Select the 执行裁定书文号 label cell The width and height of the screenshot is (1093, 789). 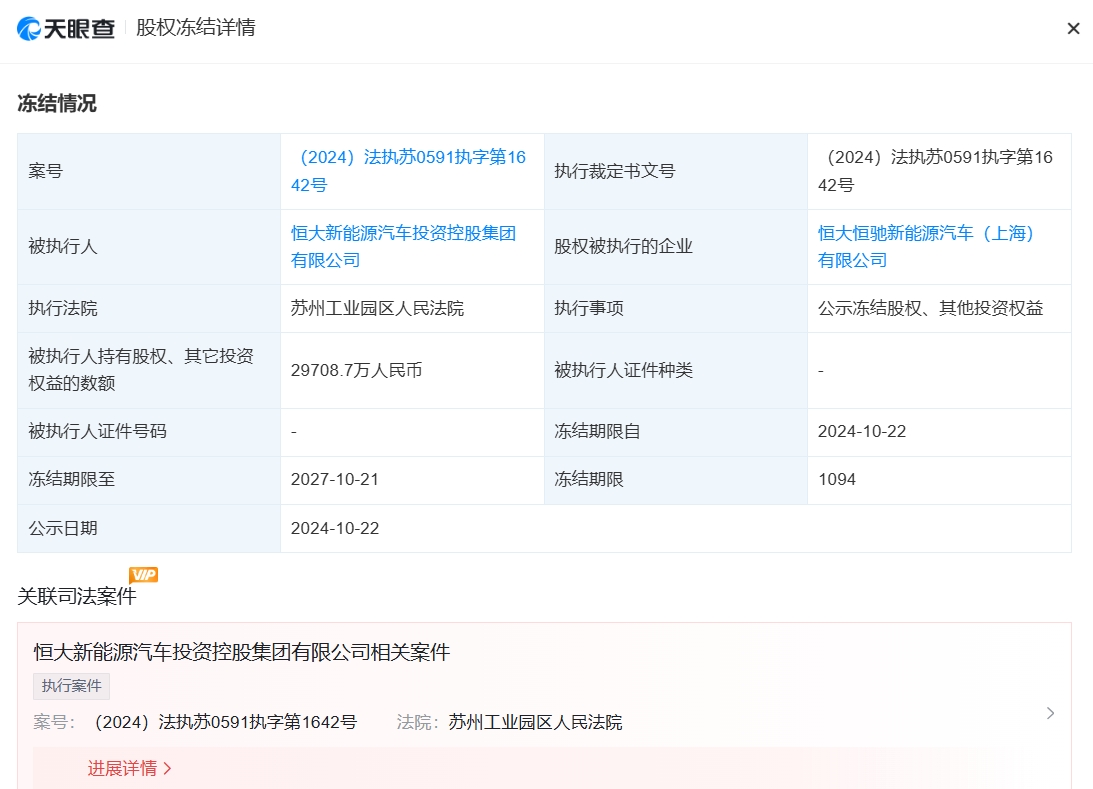[x=675, y=171]
